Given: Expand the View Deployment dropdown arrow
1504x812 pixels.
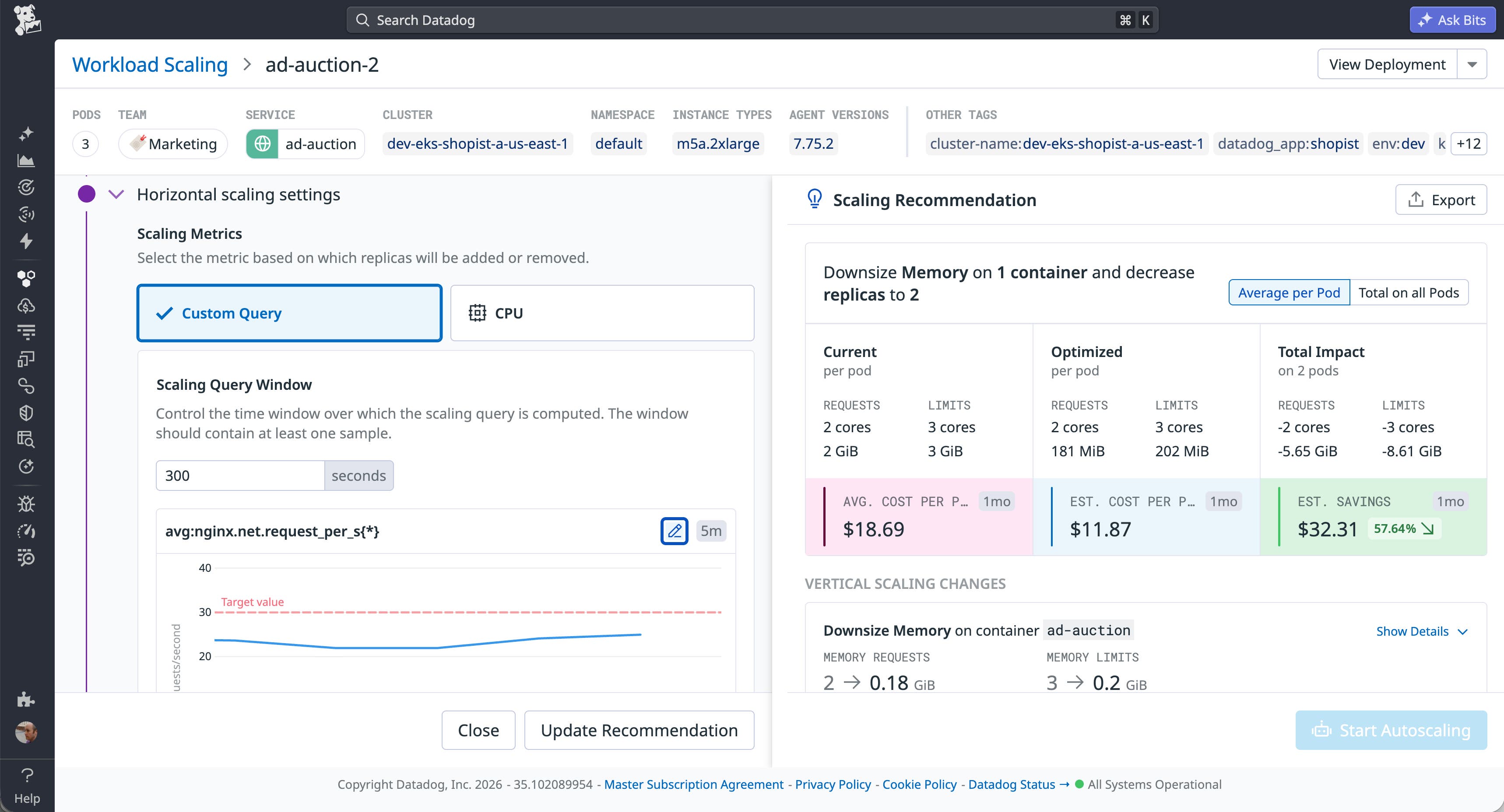Looking at the screenshot, I should tap(1473, 64).
